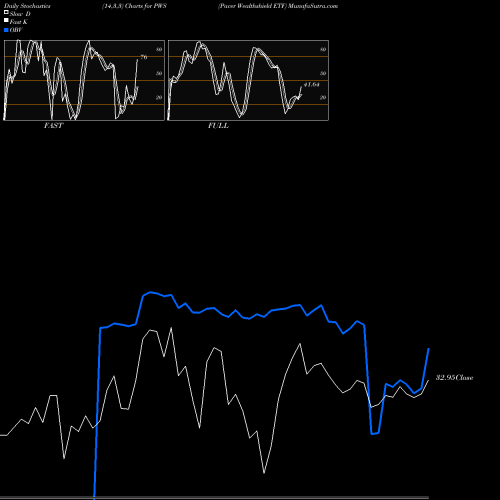Viewport: 500px width, 500px height.
Task: Click the 80 axis label in FAST chart
Action: pos(159,49)
